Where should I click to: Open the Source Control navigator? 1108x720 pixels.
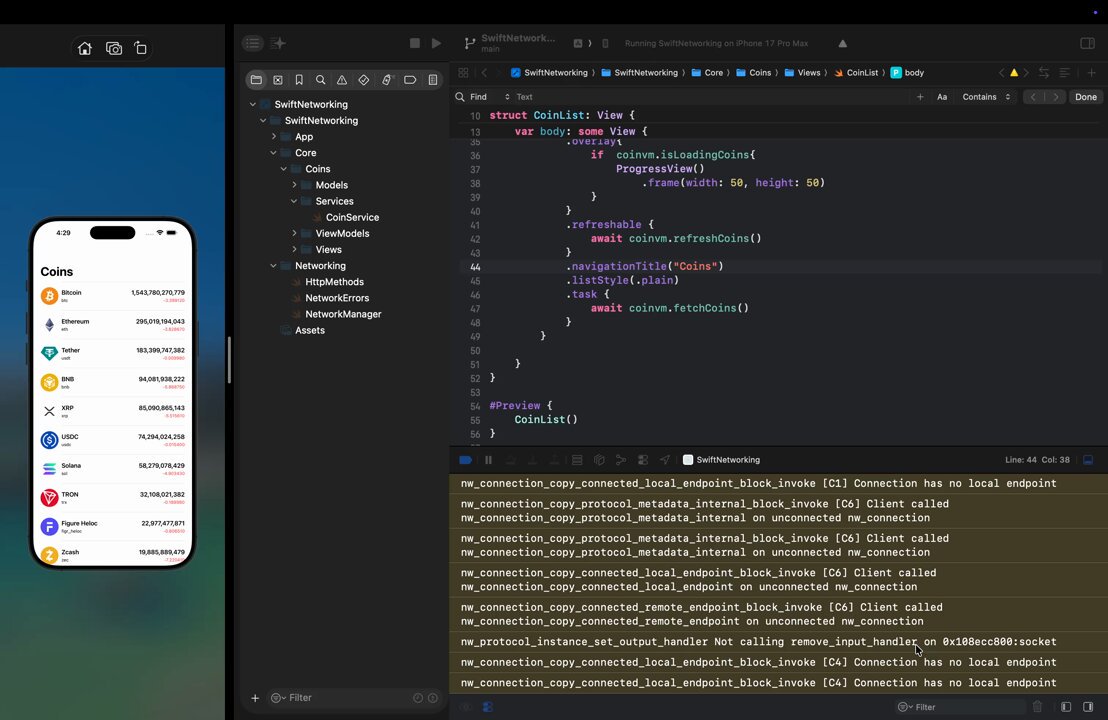pos(278,80)
